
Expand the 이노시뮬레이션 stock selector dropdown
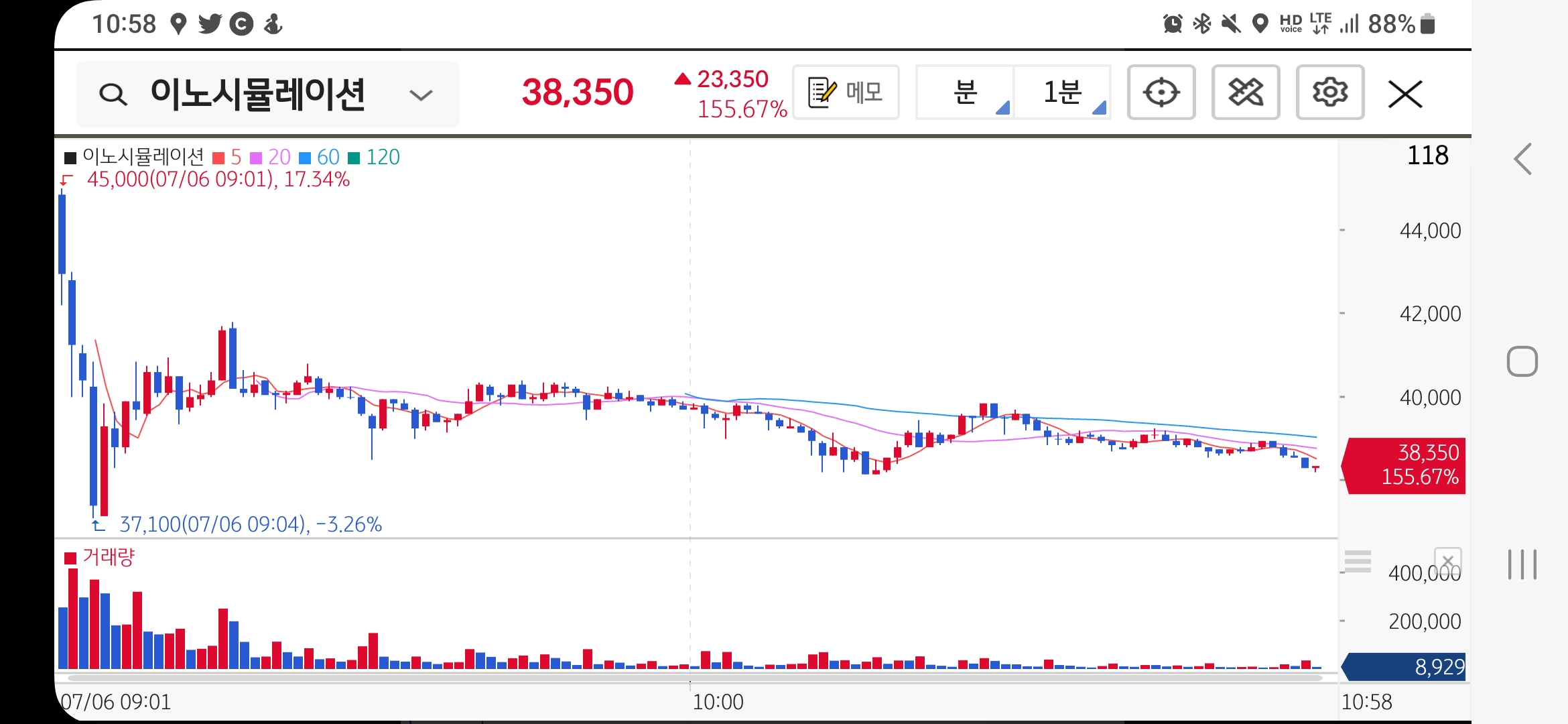(x=421, y=95)
